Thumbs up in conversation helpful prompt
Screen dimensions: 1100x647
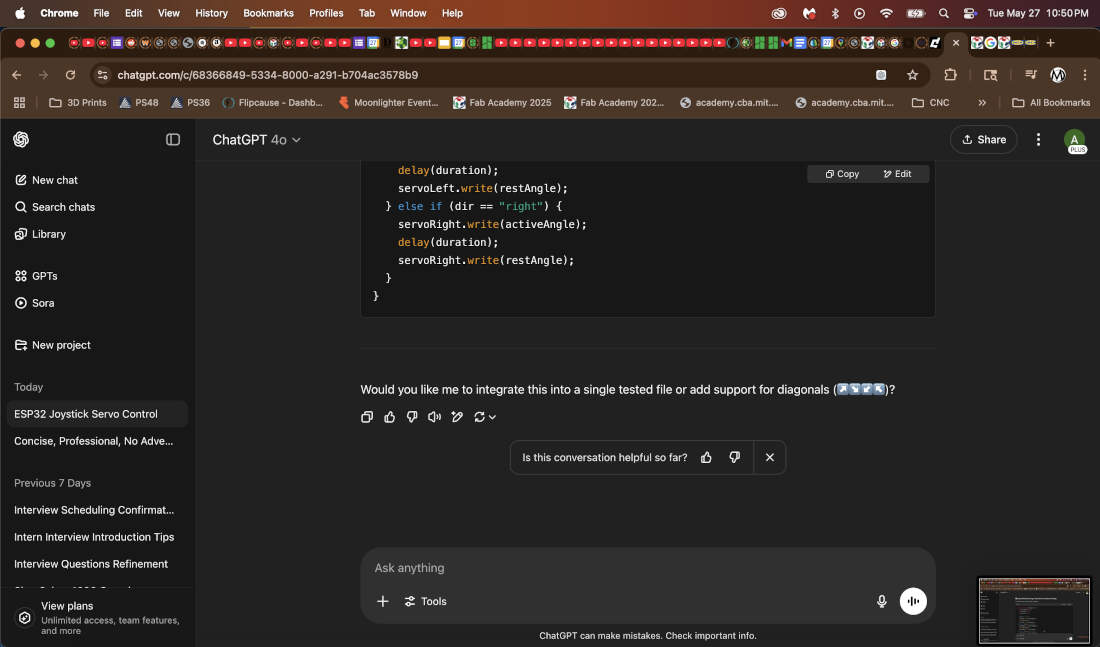point(706,458)
